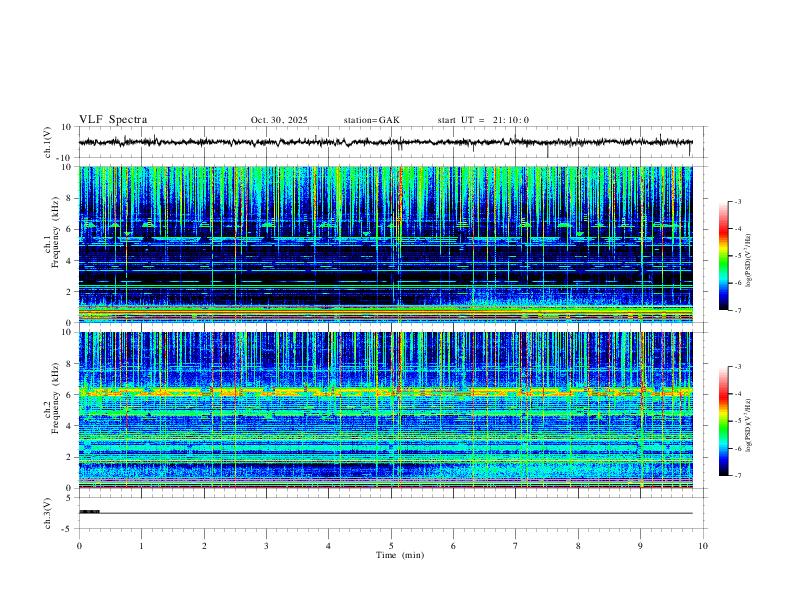Click the 'VLF Spectra' plot title
This screenshot has height=612, width=792.
tap(113, 120)
